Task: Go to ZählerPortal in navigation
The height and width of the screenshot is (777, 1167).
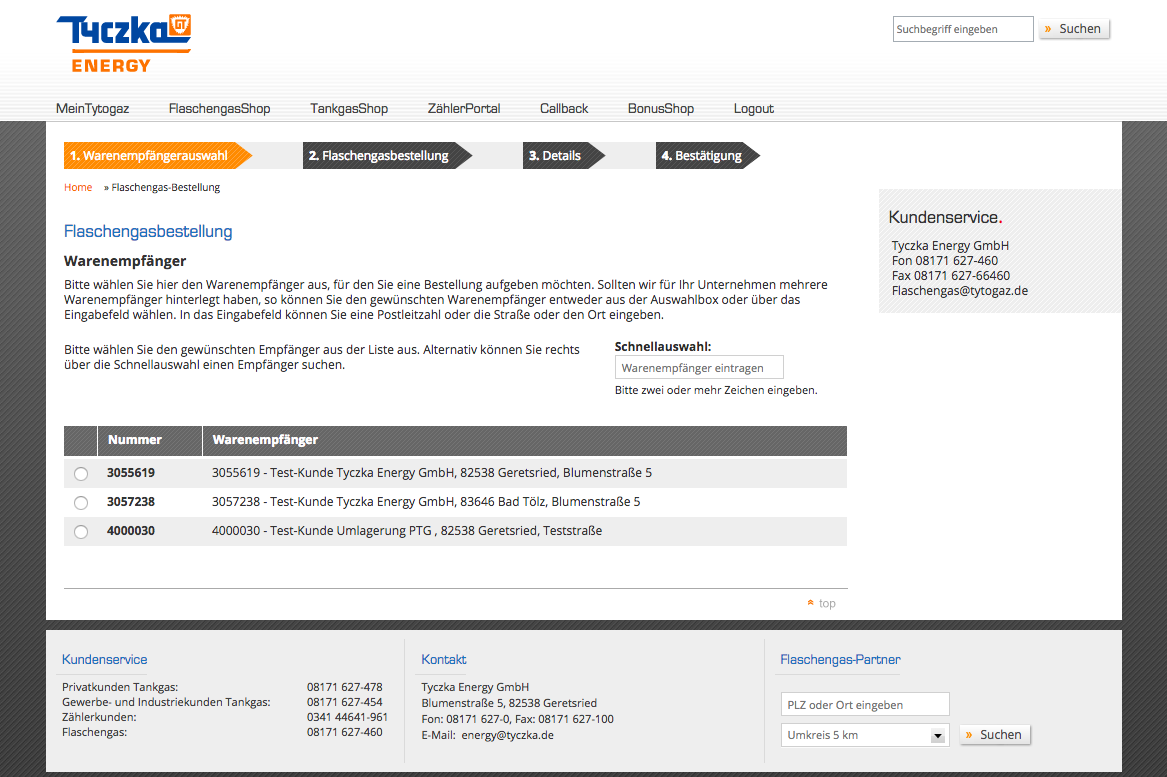Action: click(x=464, y=109)
